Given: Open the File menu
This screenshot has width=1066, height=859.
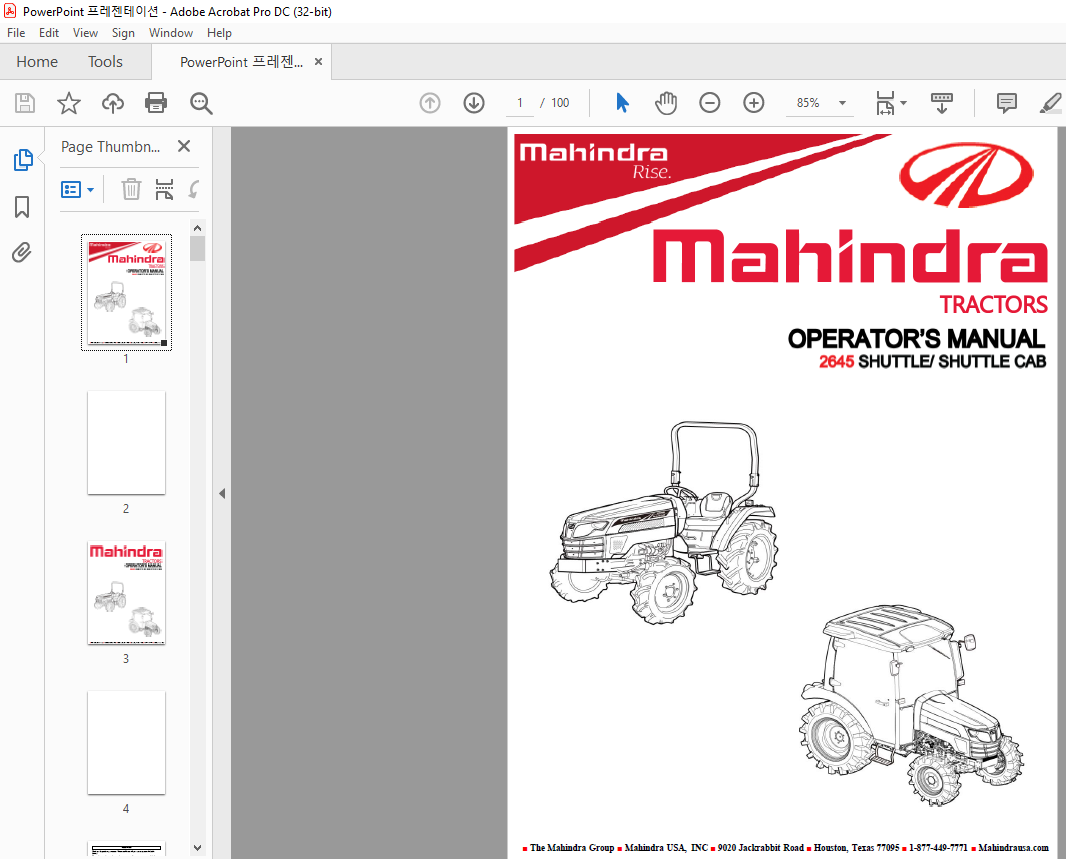Looking at the screenshot, I should [x=16, y=33].
